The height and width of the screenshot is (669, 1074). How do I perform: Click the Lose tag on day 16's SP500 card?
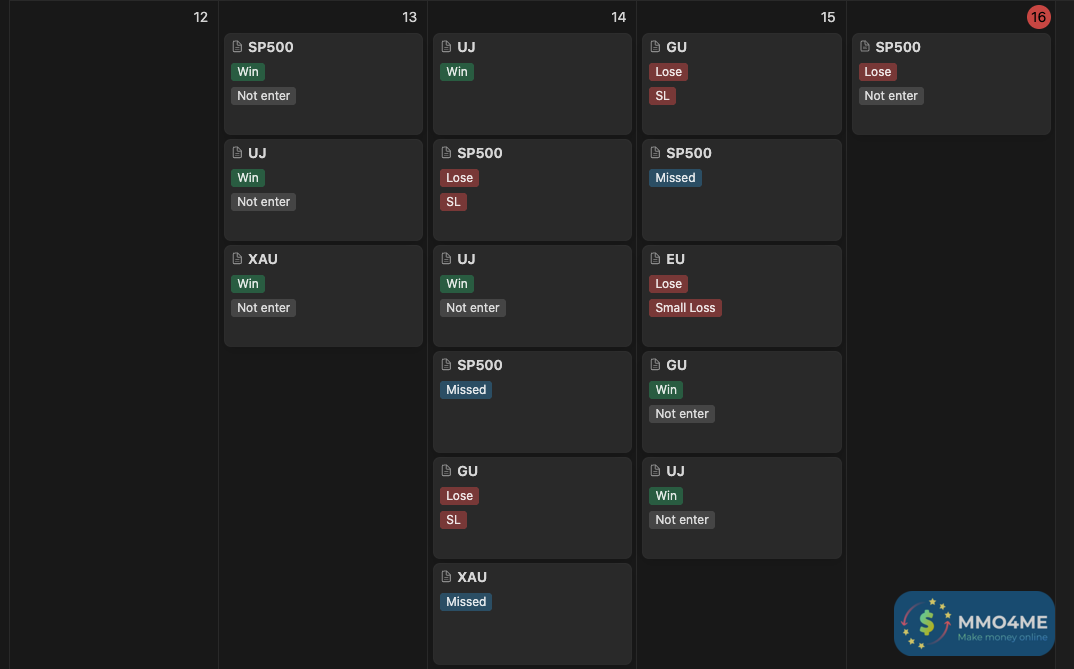point(877,72)
